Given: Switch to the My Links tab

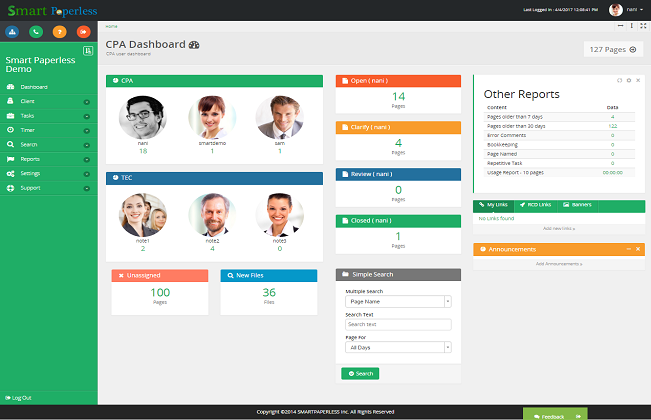Looking at the screenshot, I should point(493,205).
